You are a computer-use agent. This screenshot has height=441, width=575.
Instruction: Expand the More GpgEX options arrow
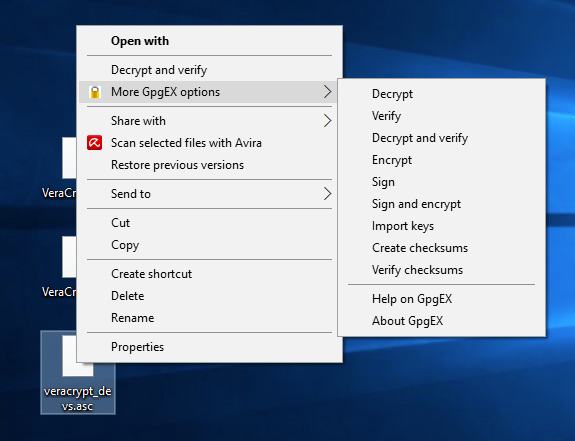[327, 92]
